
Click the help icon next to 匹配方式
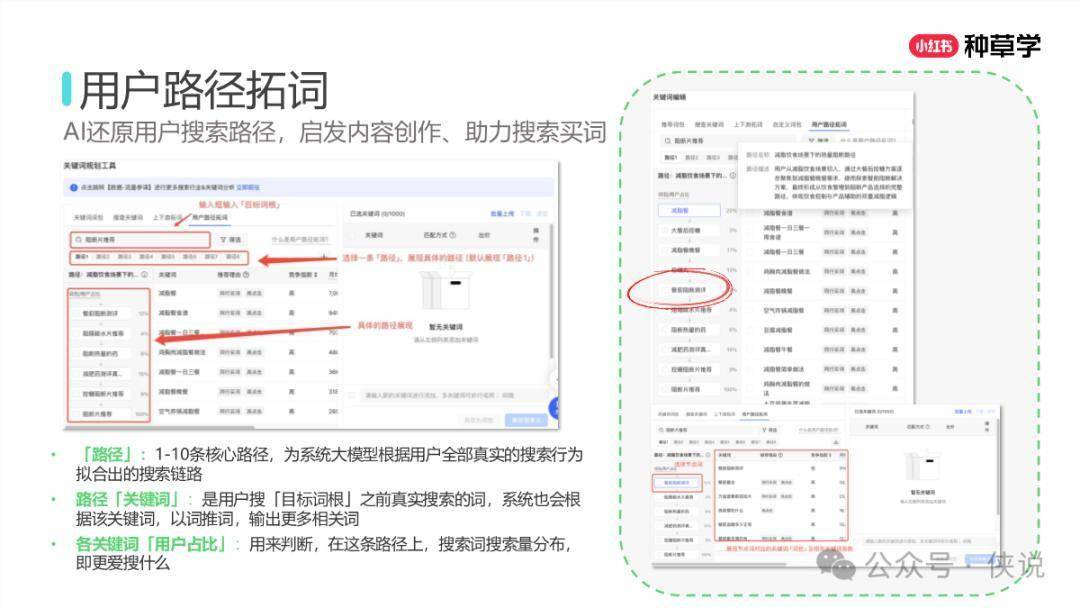click(452, 235)
